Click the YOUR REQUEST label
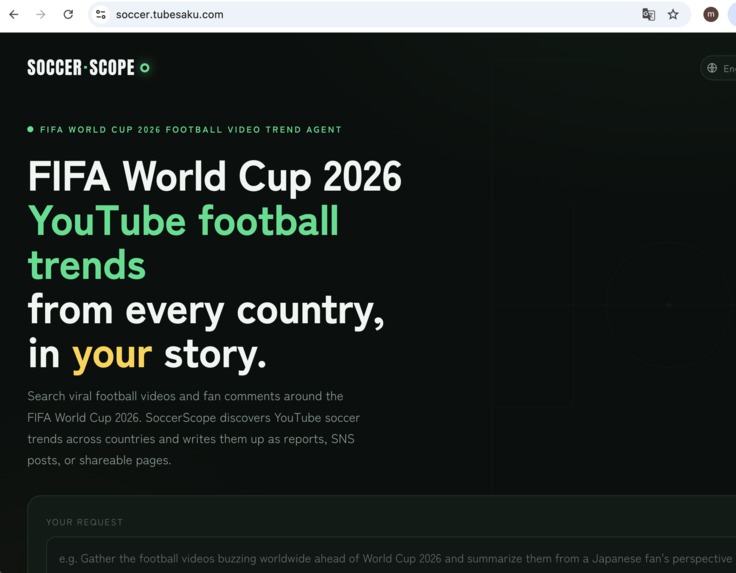 (x=84, y=522)
